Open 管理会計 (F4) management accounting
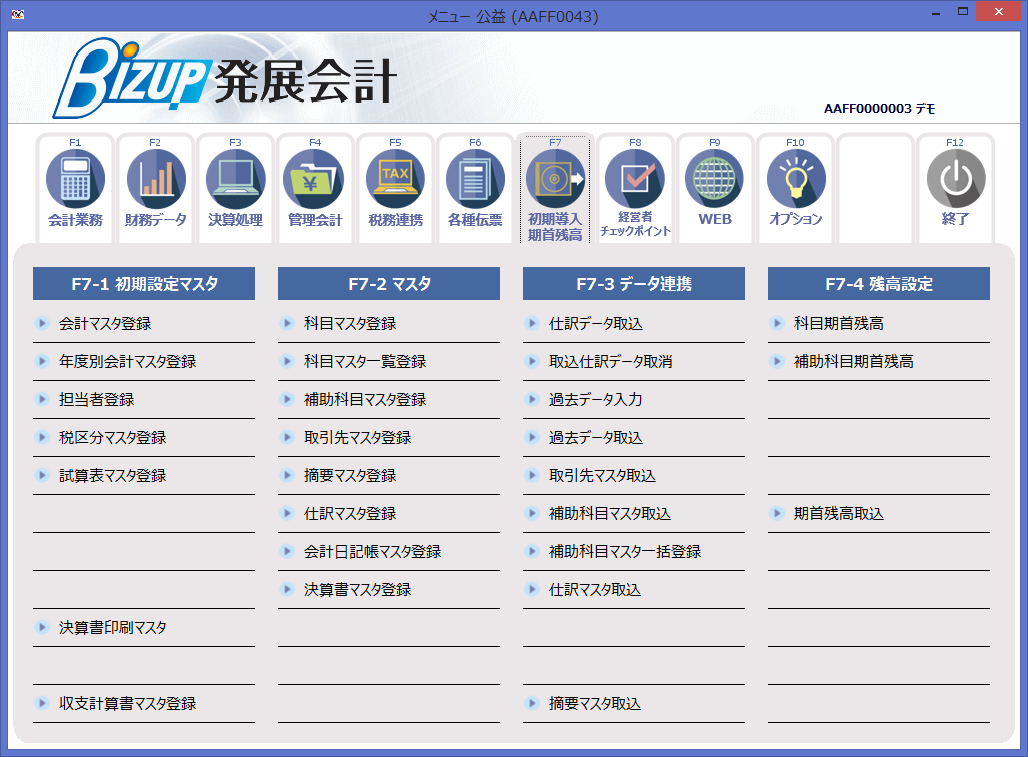The width and height of the screenshot is (1028, 757). [315, 188]
